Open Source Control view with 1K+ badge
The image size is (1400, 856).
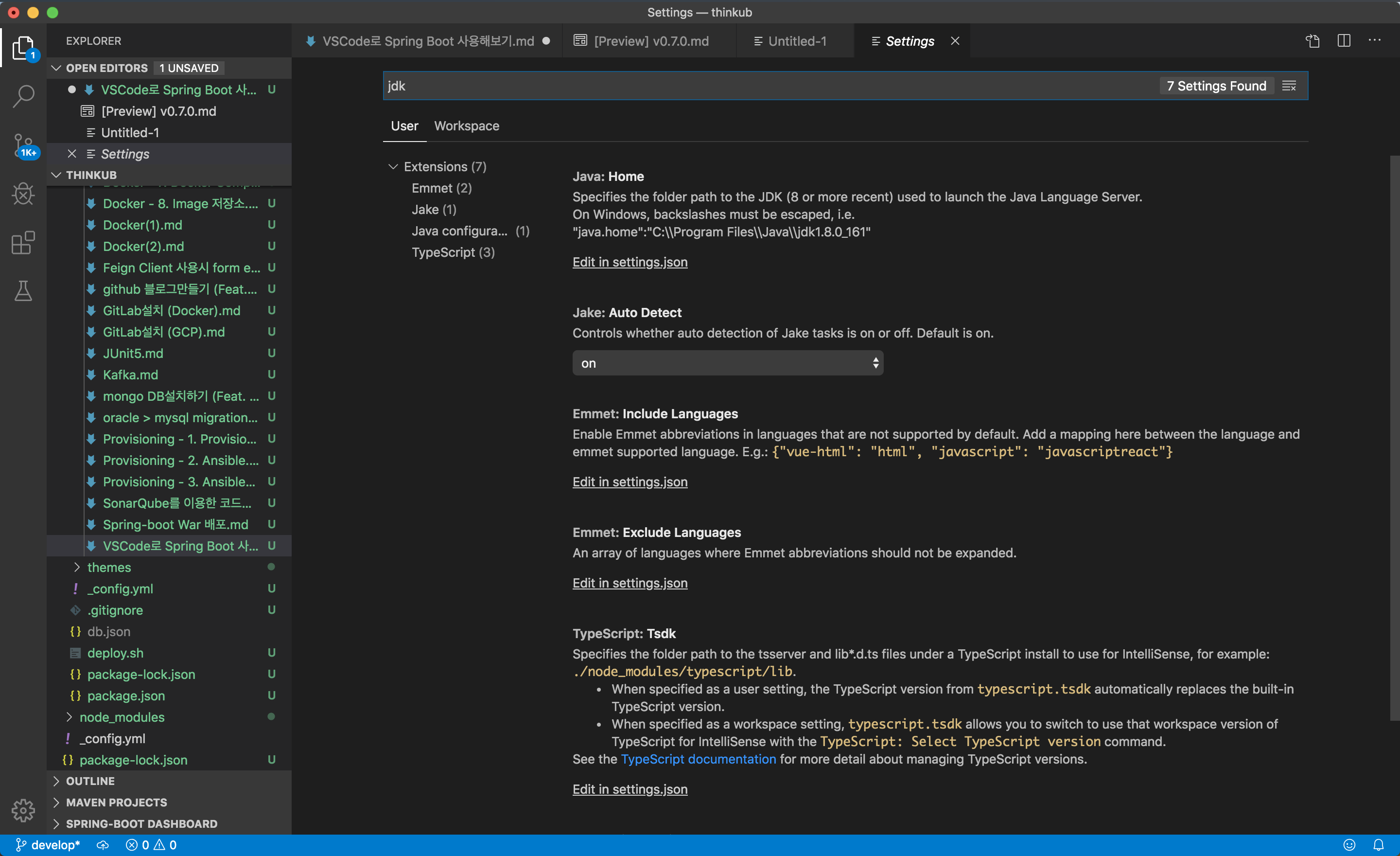pos(23,145)
